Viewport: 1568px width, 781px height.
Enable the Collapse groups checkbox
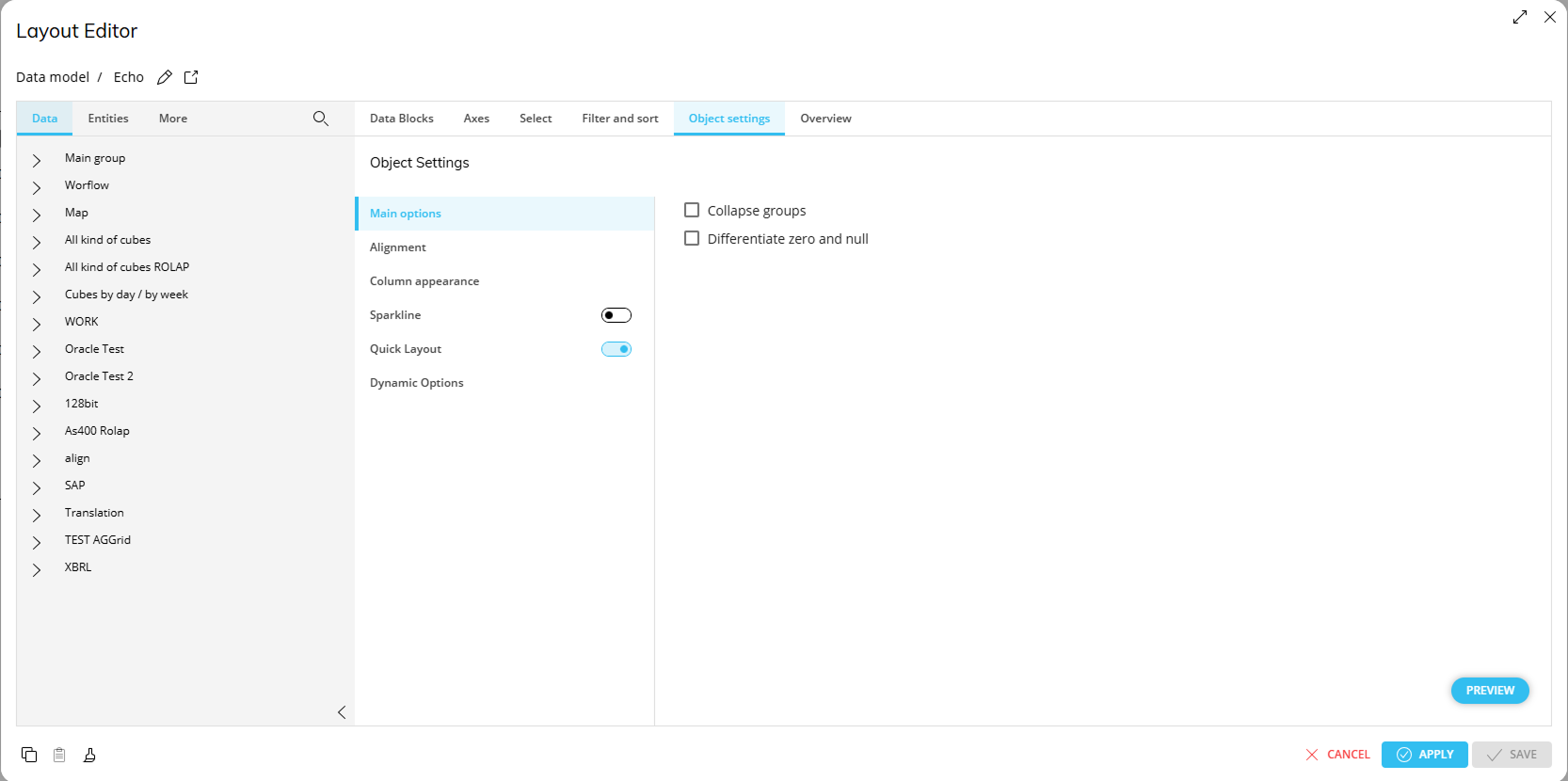click(x=692, y=210)
